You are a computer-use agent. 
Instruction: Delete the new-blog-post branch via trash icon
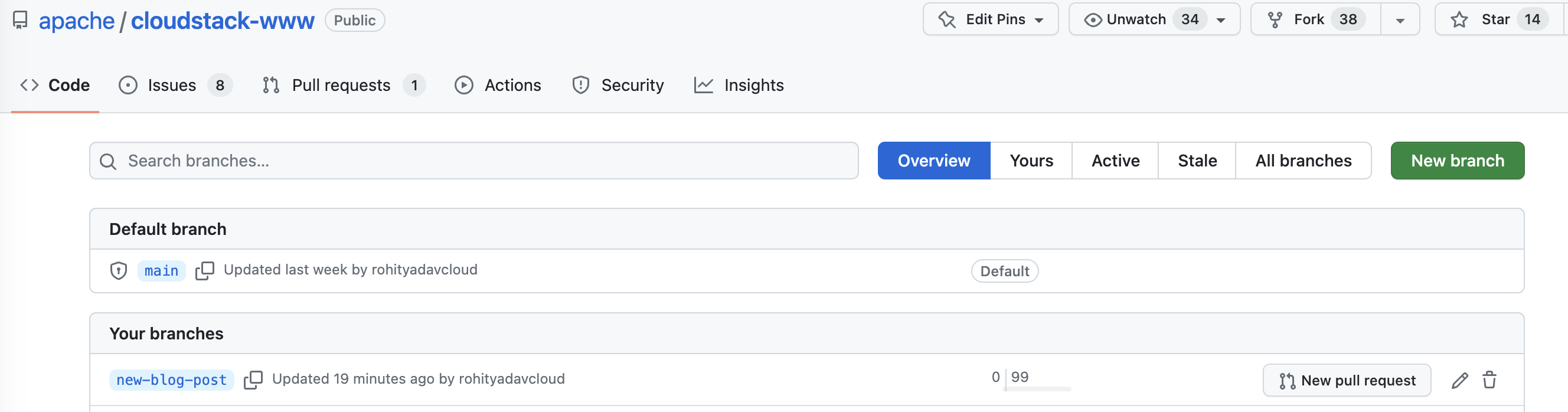click(x=1489, y=380)
